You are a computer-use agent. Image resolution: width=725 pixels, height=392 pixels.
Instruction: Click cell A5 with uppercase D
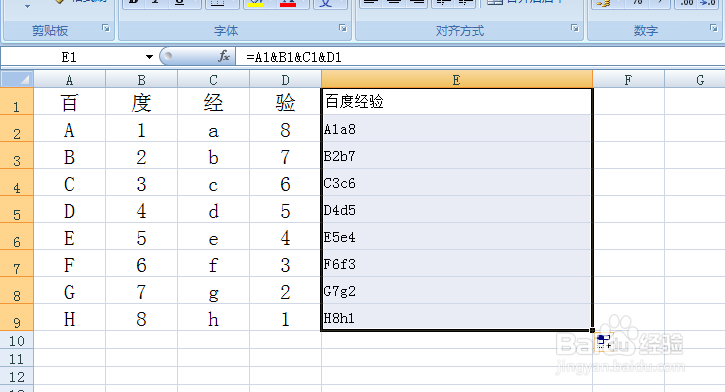(69, 209)
